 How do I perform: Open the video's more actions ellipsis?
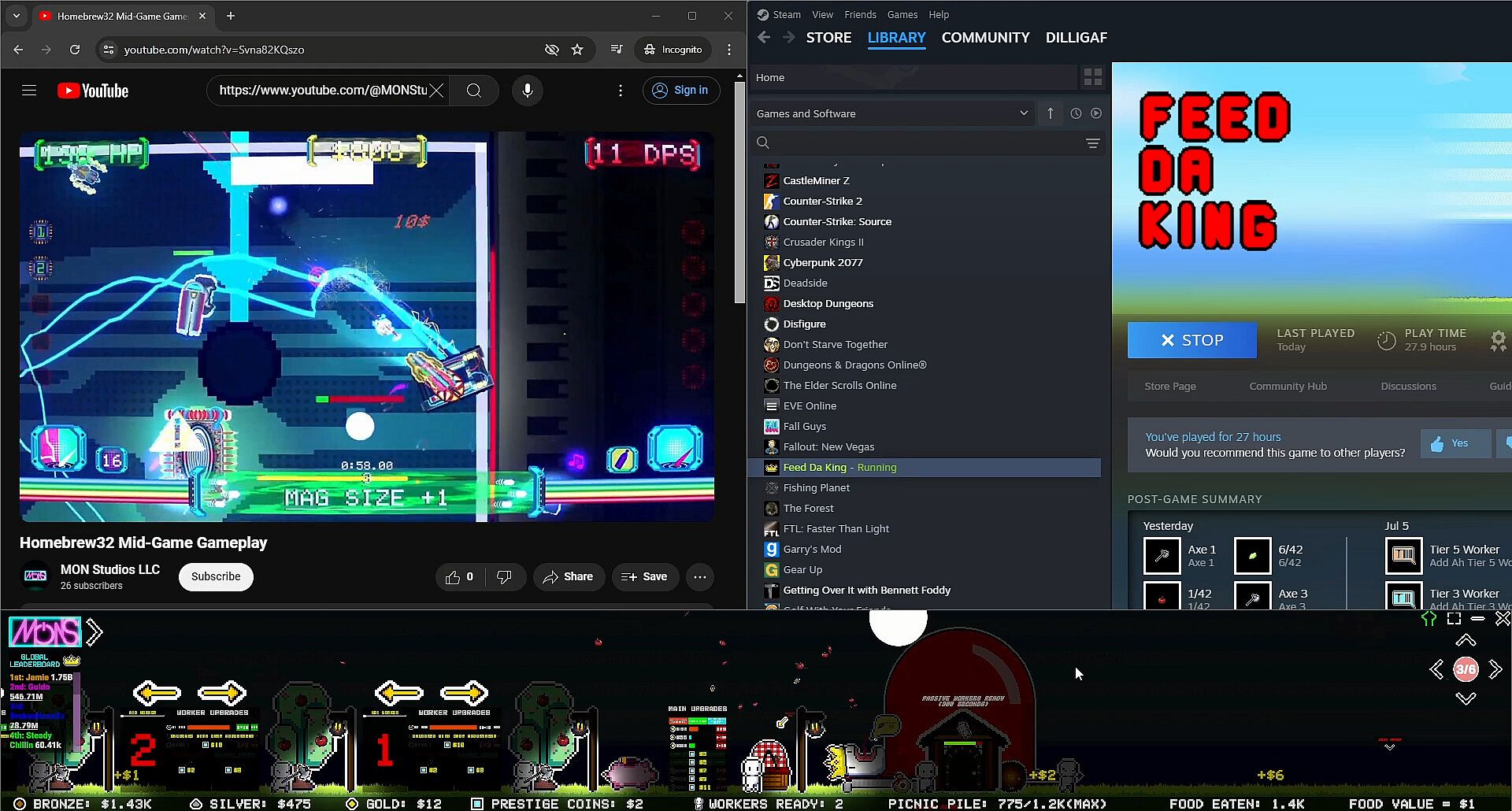[x=699, y=577]
